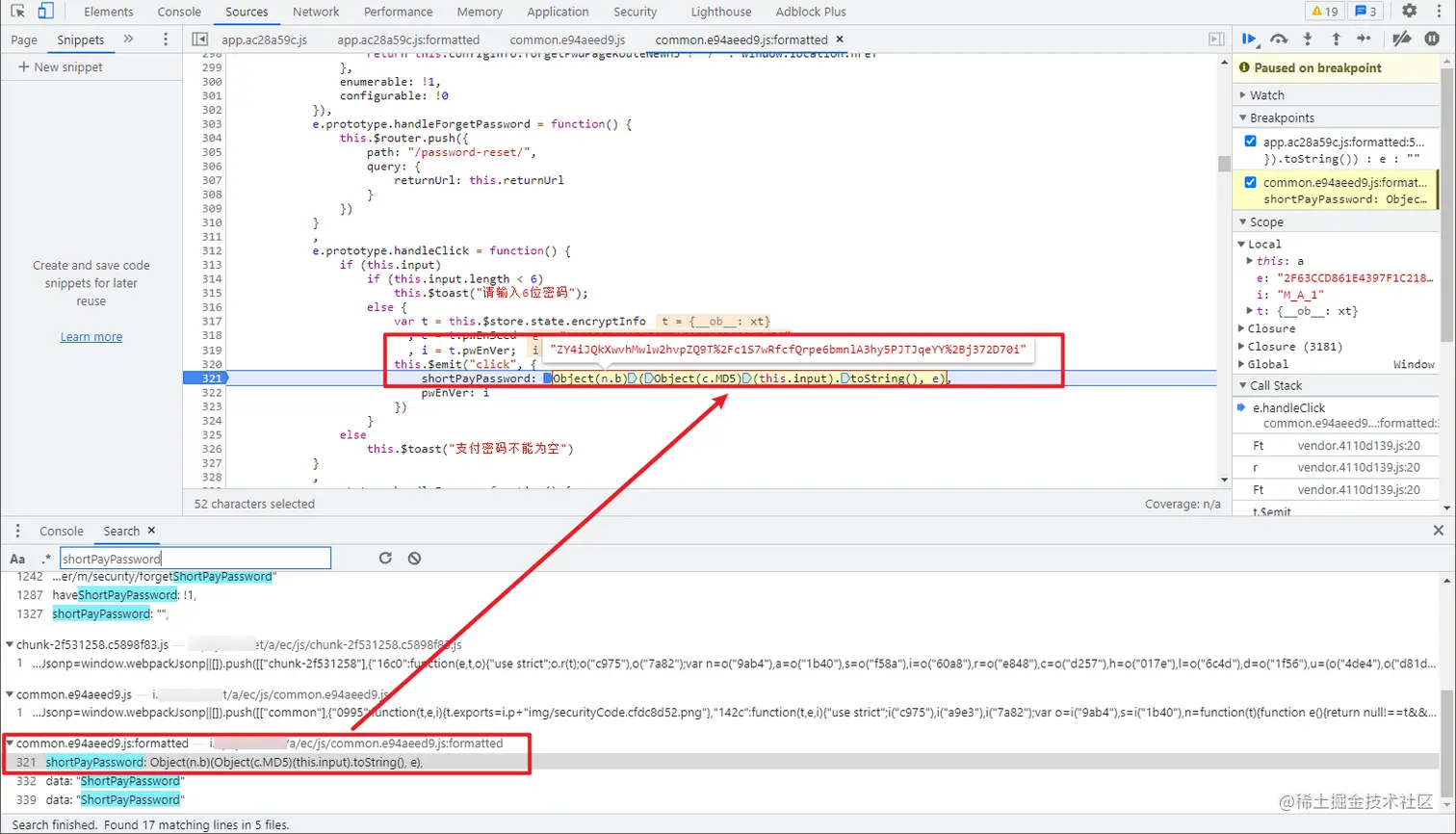
Task: Click the search query input field
Action: [195, 559]
